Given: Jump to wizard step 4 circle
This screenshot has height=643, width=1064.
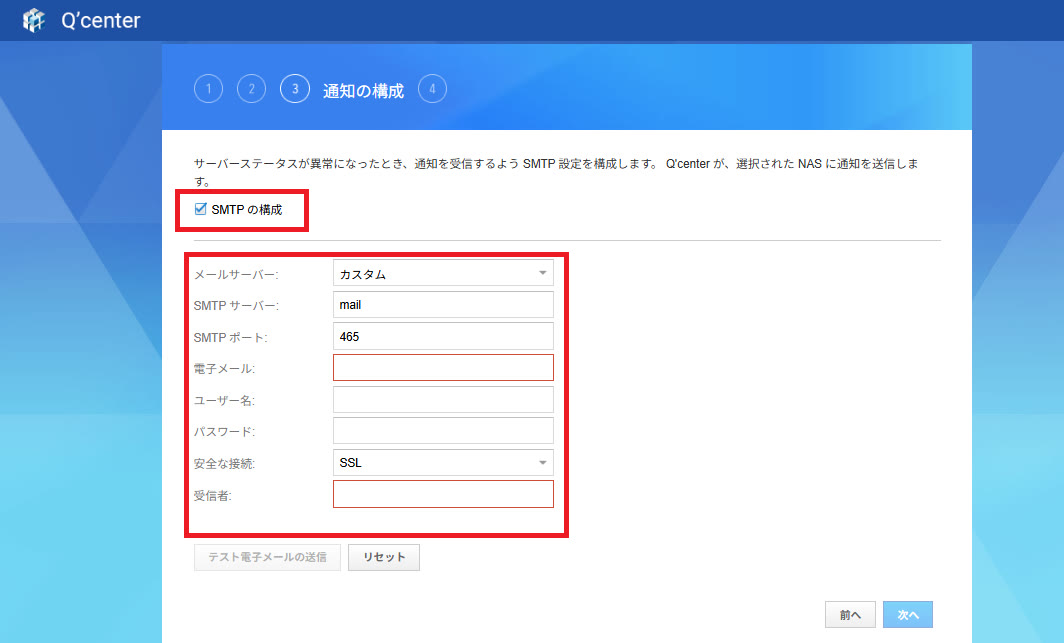Looking at the screenshot, I should 432,89.
